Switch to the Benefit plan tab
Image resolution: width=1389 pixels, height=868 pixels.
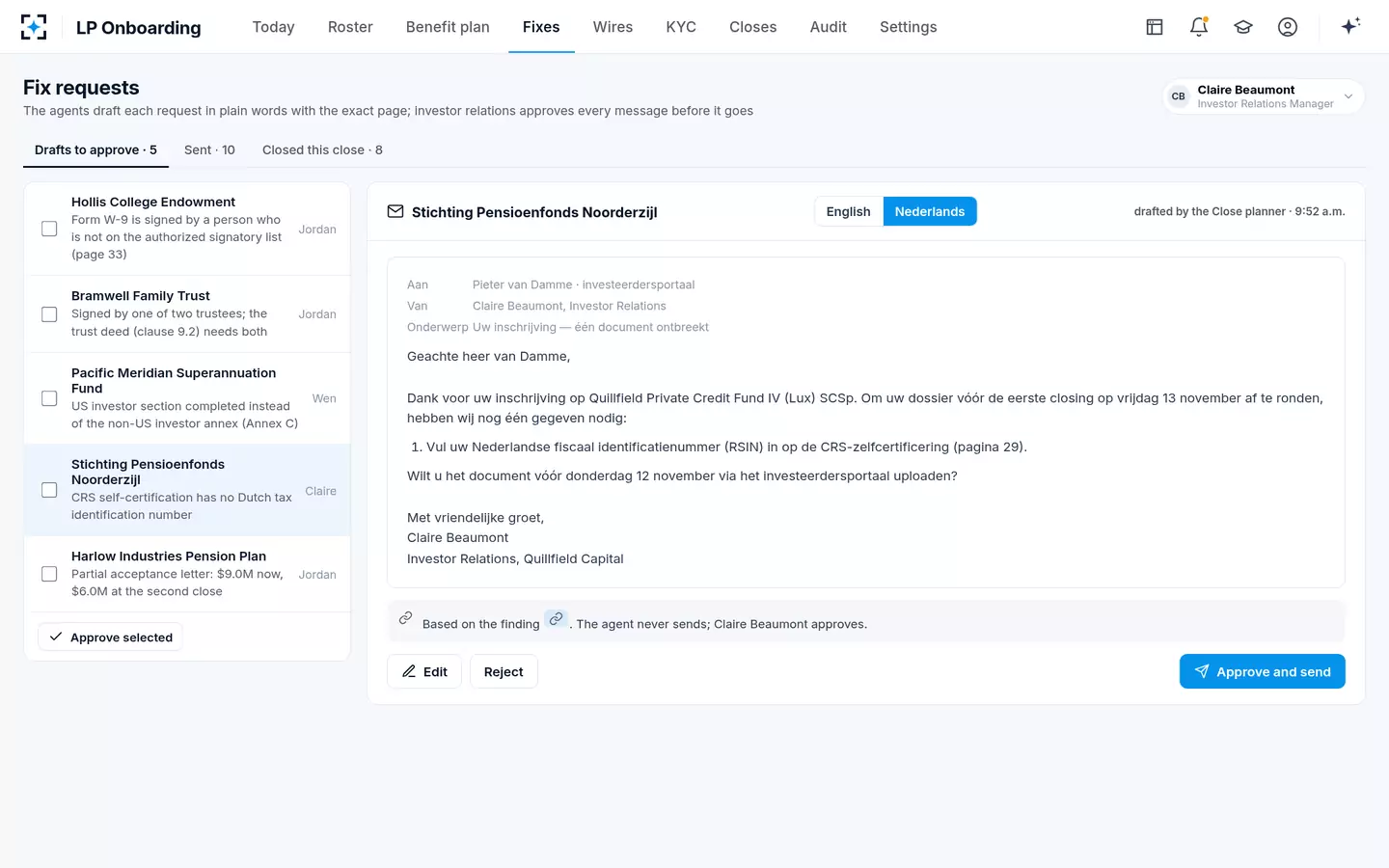coord(448,27)
